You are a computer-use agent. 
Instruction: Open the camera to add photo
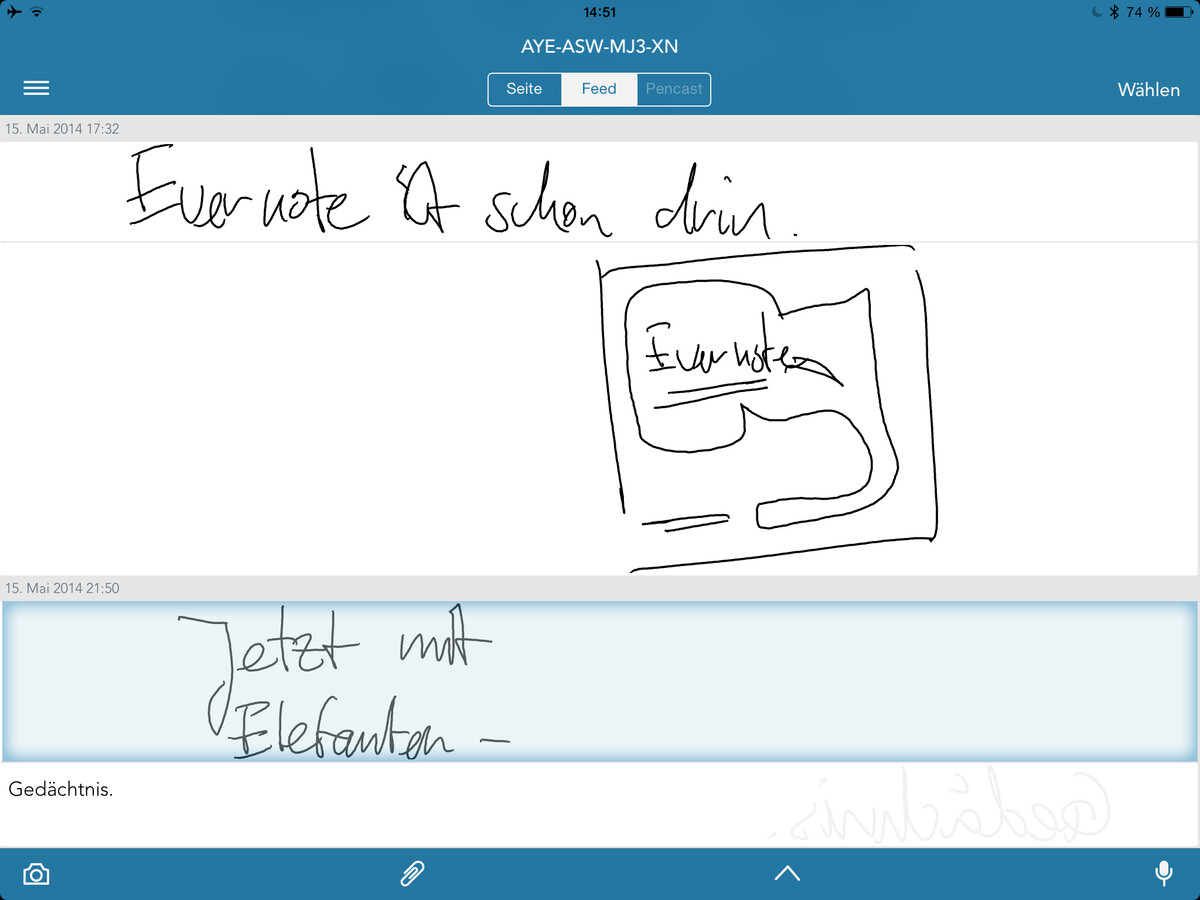point(36,874)
